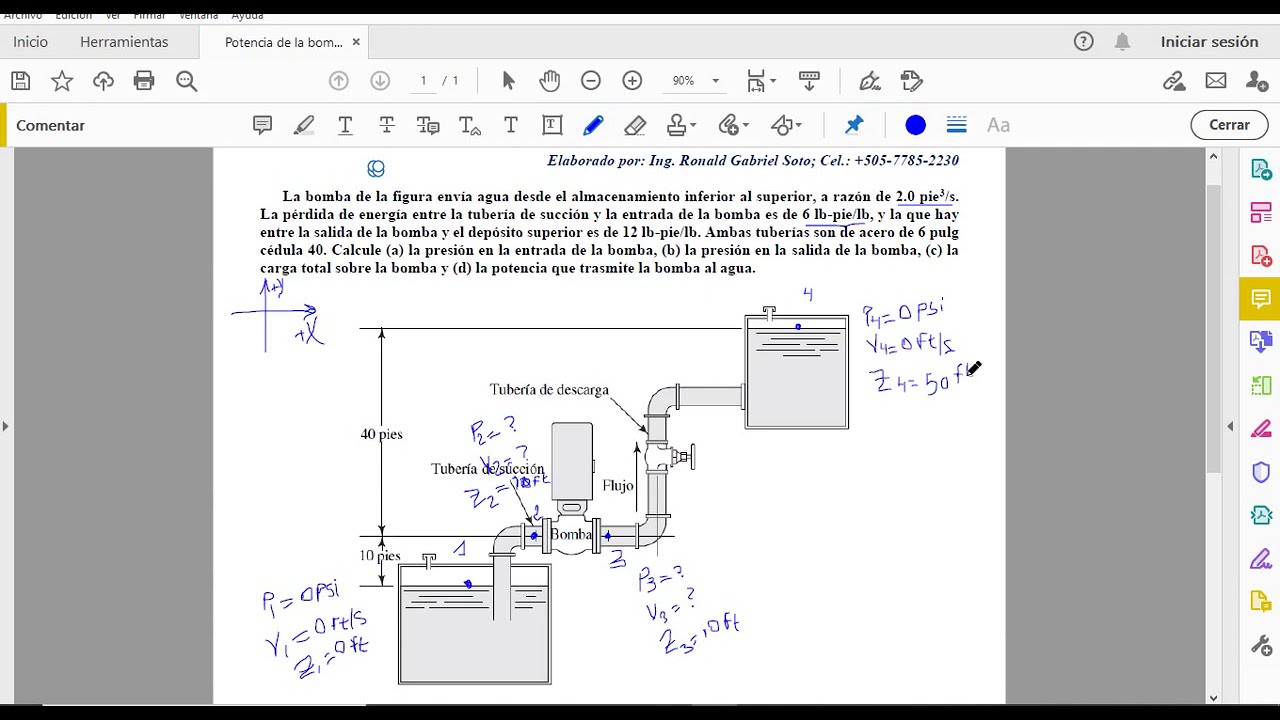
Task: Close the Potencia de la bom... tab
Action: click(x=356, y=42)
